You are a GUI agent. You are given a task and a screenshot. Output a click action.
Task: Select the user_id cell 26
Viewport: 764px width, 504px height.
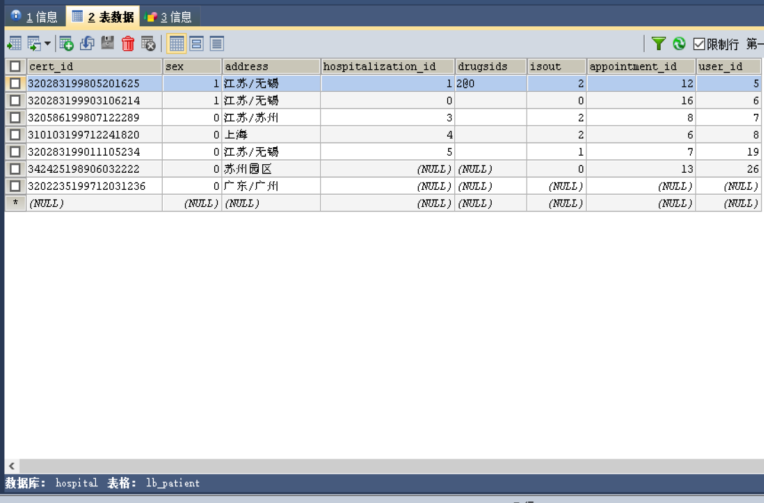(x=728, y=169)
